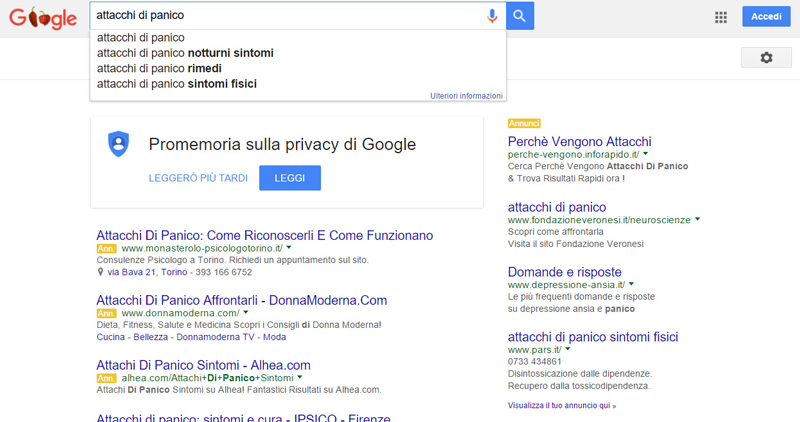This screenshot has height=422, width=800.
Task: Click the text "Visita il sito Fondazione Veronesi"
Action: 576,244
